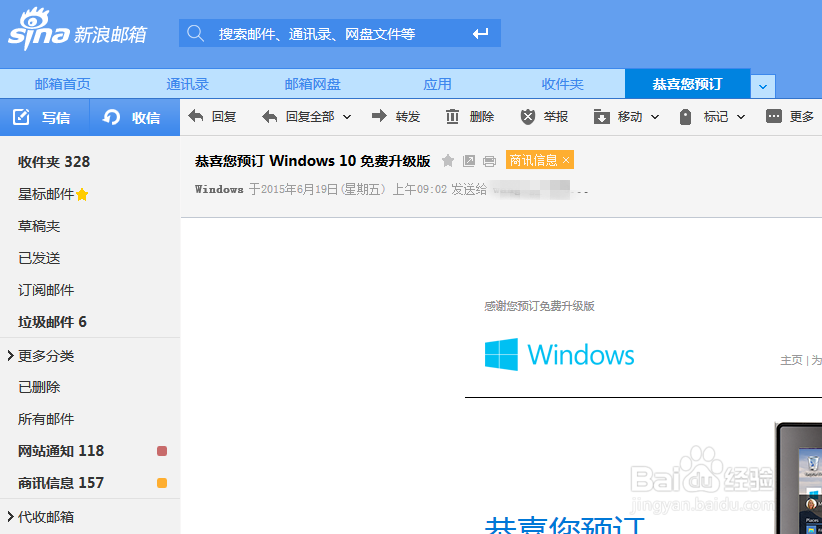Click the red swatch beside 网站通知

coord(162,451)
